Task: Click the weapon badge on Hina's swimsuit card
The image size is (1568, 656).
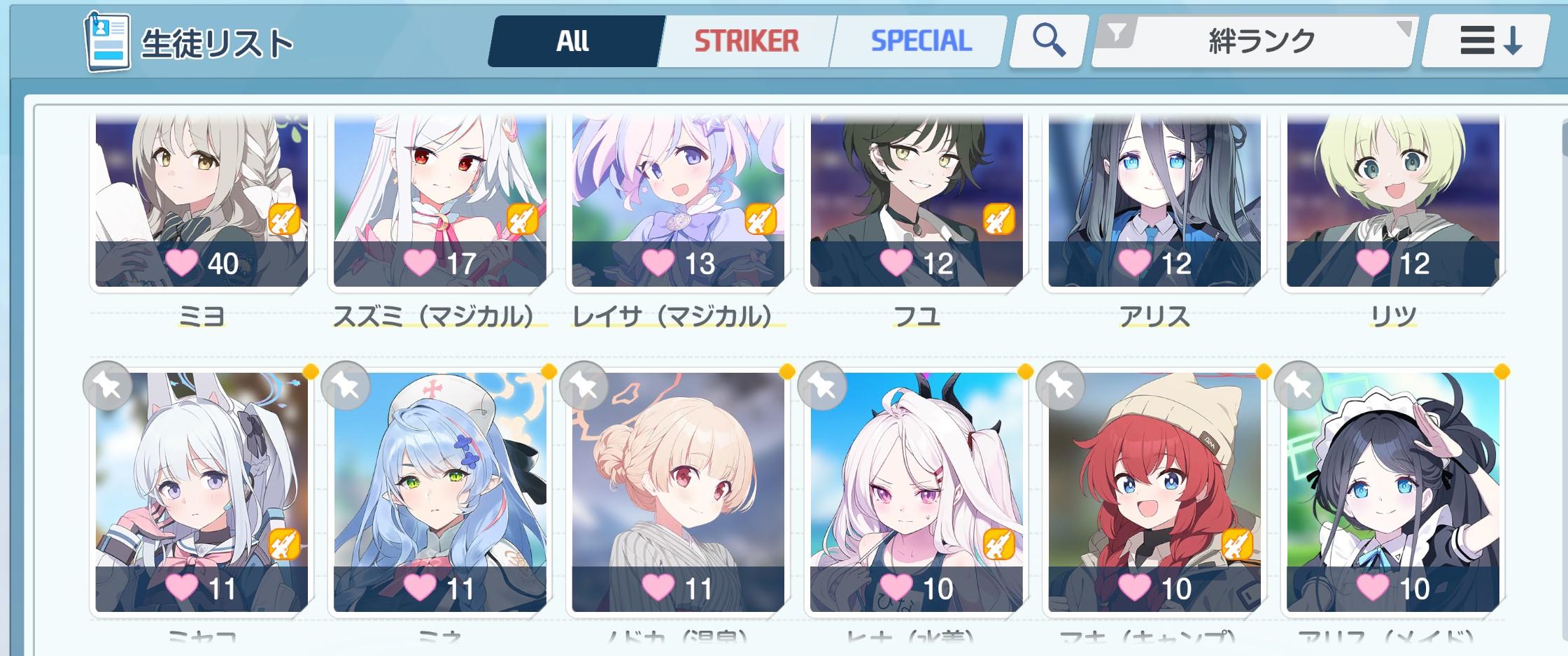Action: point(999,544)
